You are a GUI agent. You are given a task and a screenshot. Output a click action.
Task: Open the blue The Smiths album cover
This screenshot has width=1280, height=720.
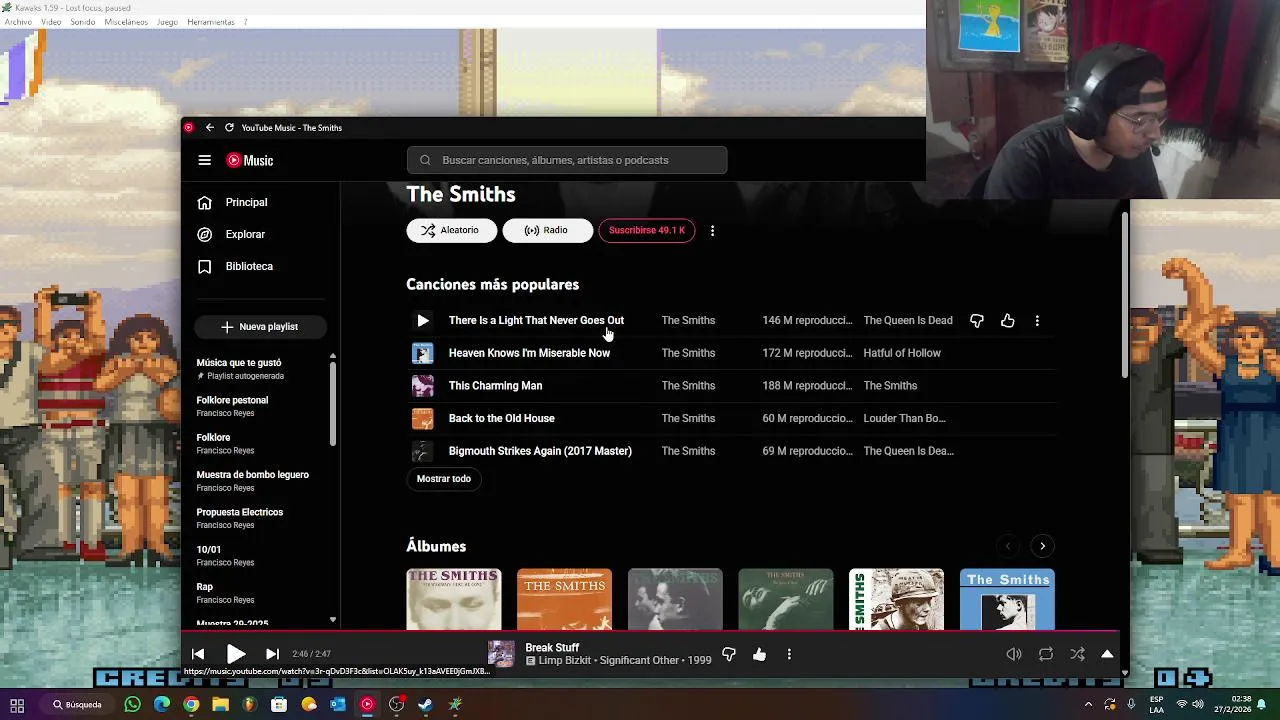1007,599
